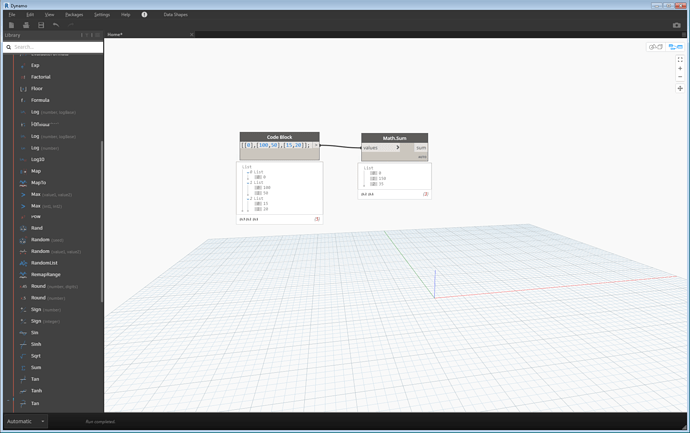Open the Packages menu

(x=74, y=15)
